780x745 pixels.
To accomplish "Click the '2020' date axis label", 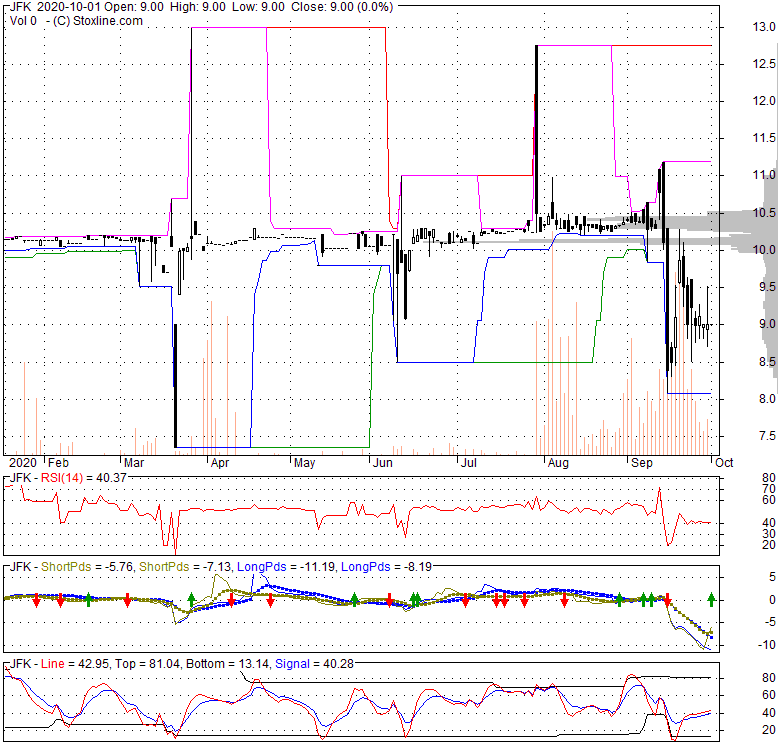I will point(23,463).
